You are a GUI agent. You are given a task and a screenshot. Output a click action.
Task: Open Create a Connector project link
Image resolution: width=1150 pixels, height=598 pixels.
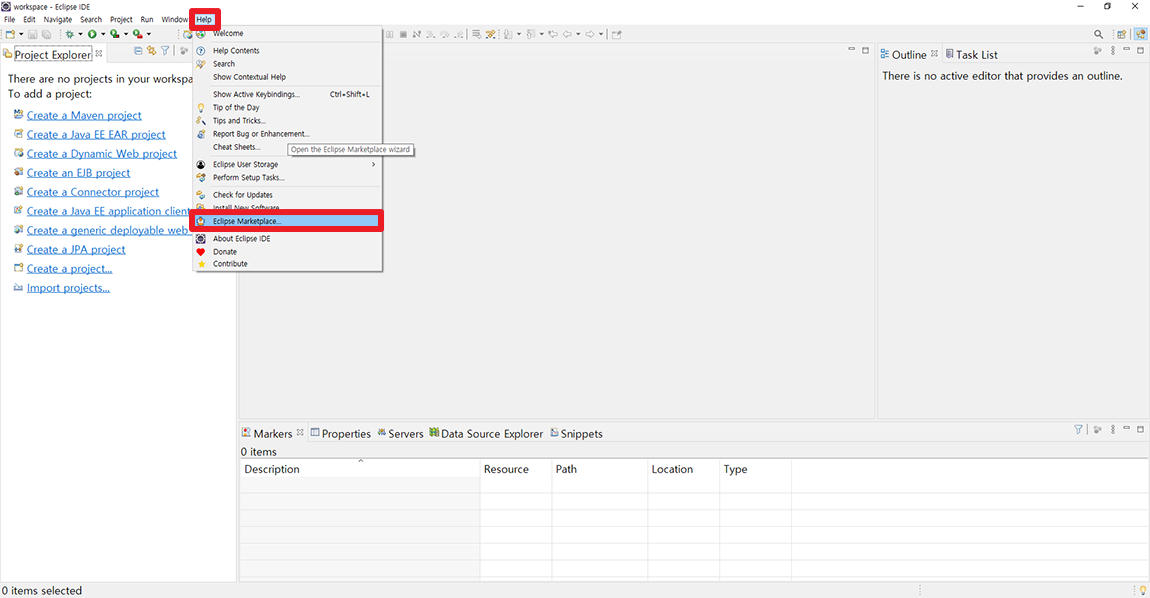click(x=92, y=192)
